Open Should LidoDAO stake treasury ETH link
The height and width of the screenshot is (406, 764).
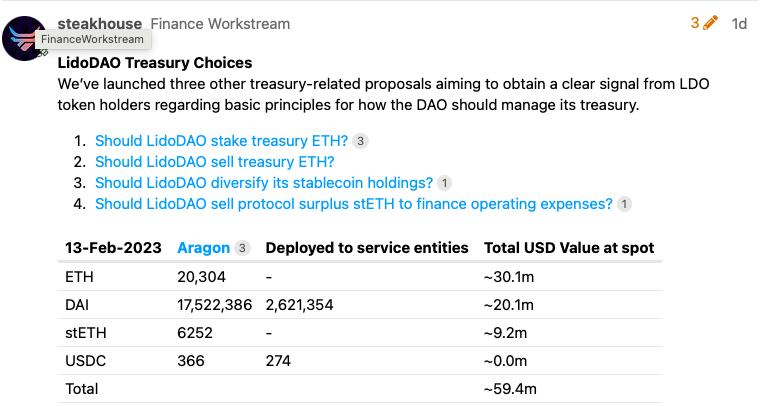pos(221,141)
